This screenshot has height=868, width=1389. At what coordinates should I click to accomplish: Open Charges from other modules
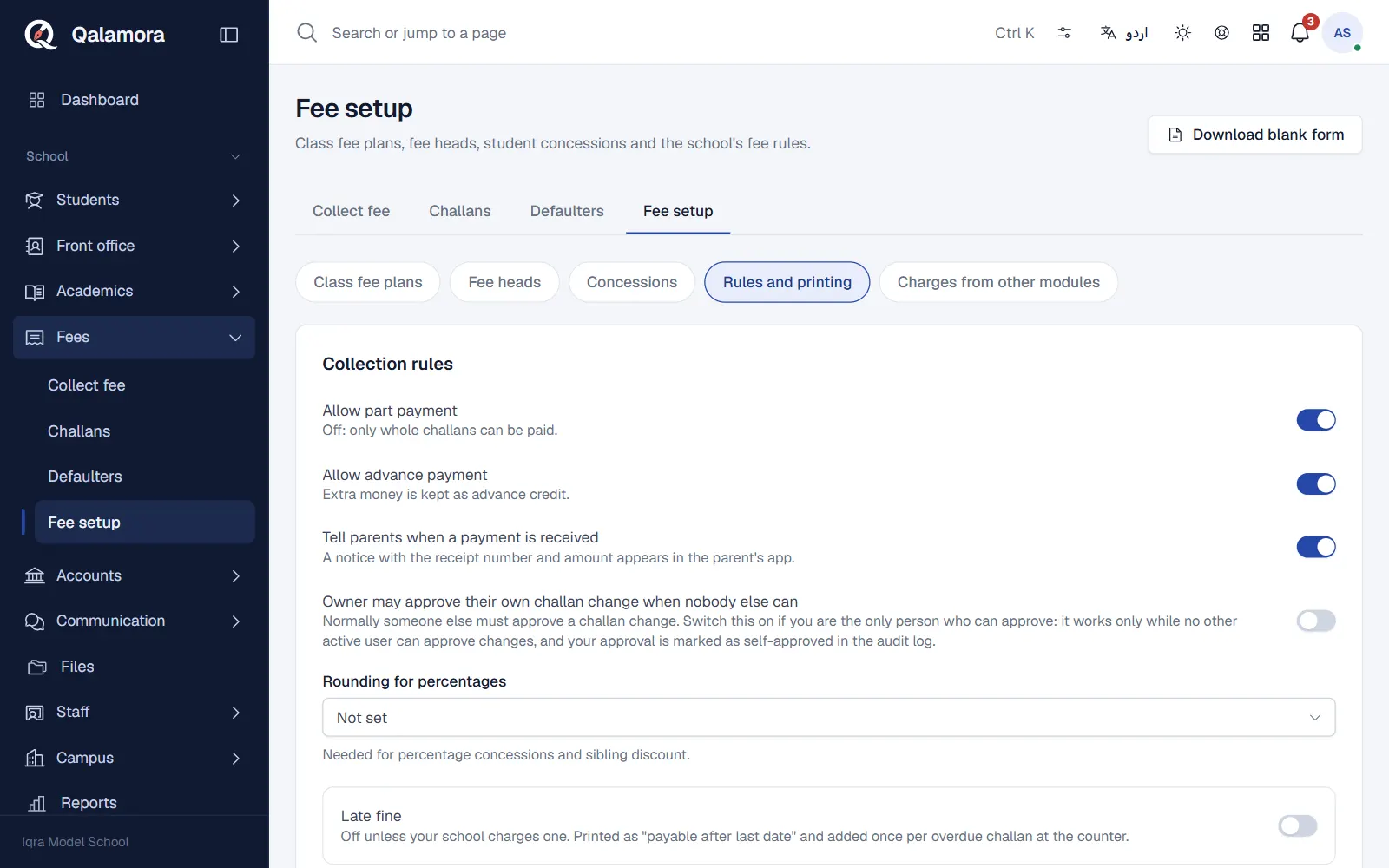[x=998, y=282]
